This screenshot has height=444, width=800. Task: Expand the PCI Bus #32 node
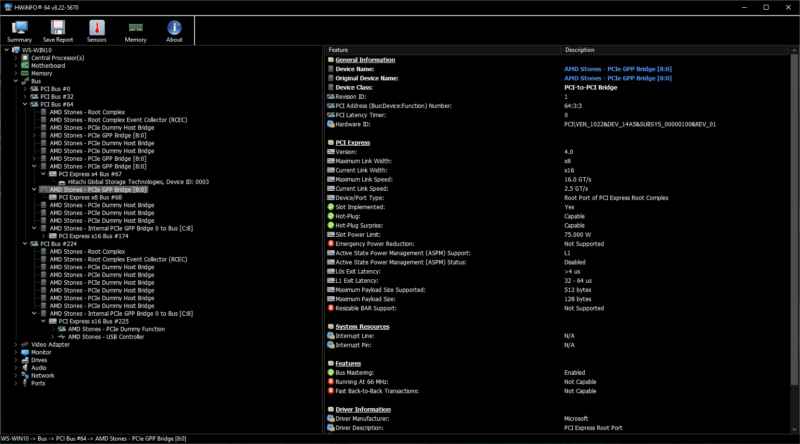[24, 96]
